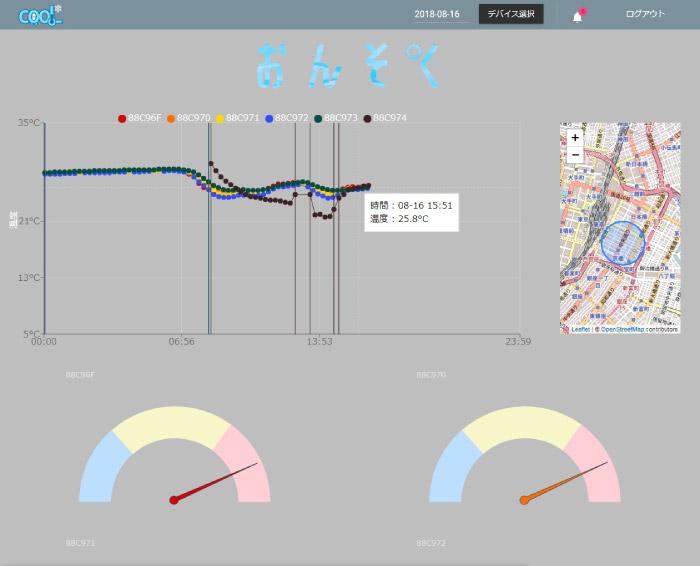Click the blue circle marker on map
Screen dimensions: 700x566
pyautogui.click(x=623, y=243)
